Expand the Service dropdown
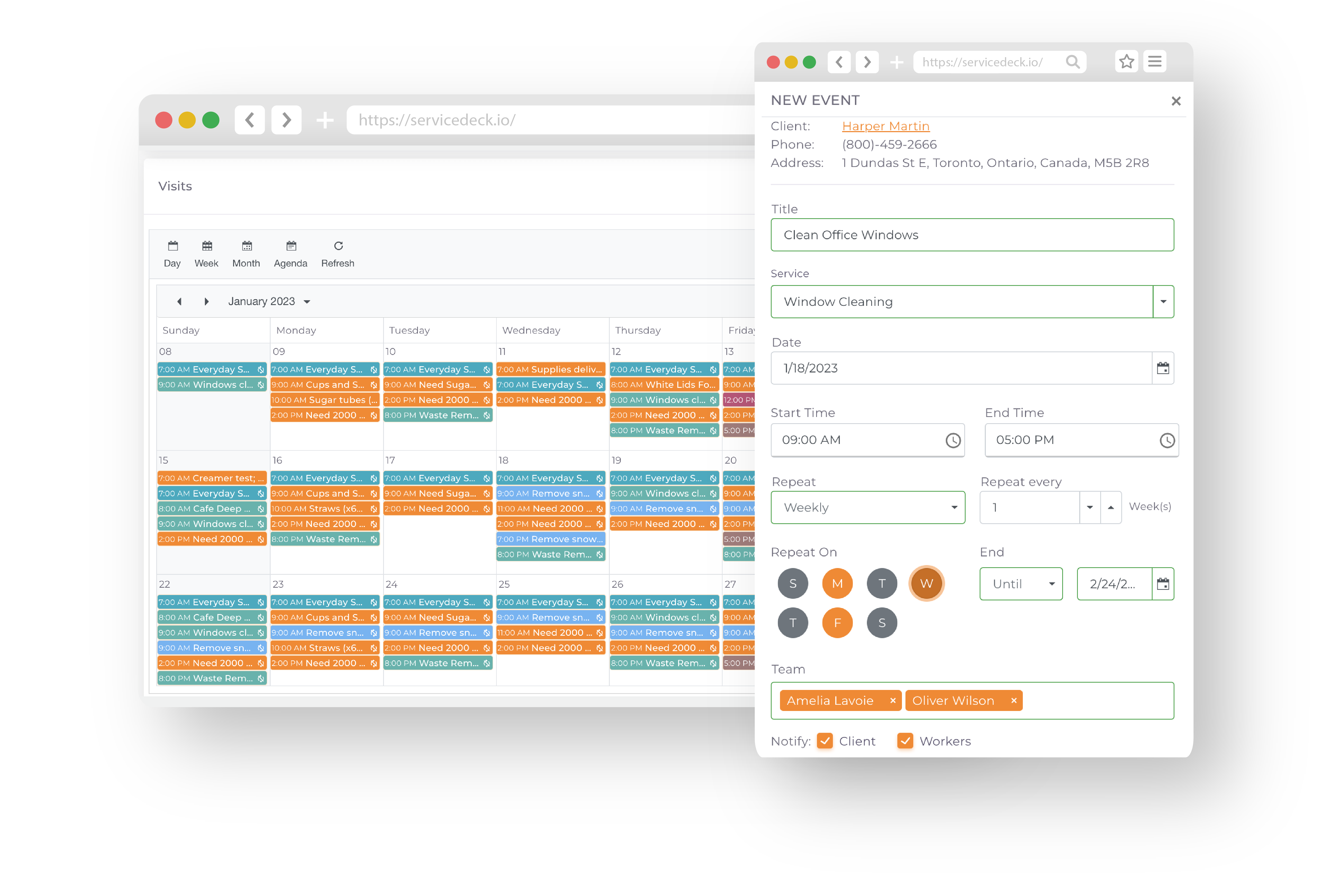The height and width of the screenshot is (896, 1332). (1163, 301)
